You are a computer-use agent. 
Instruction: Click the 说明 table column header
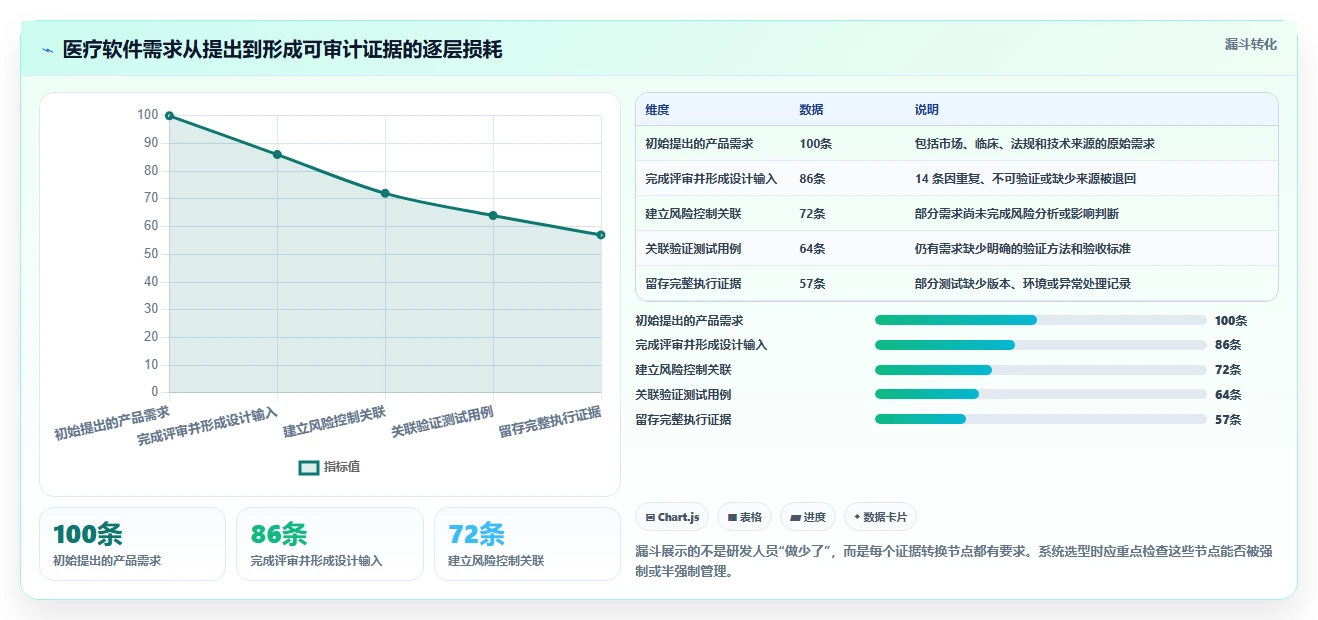click(x=927, y=110)
